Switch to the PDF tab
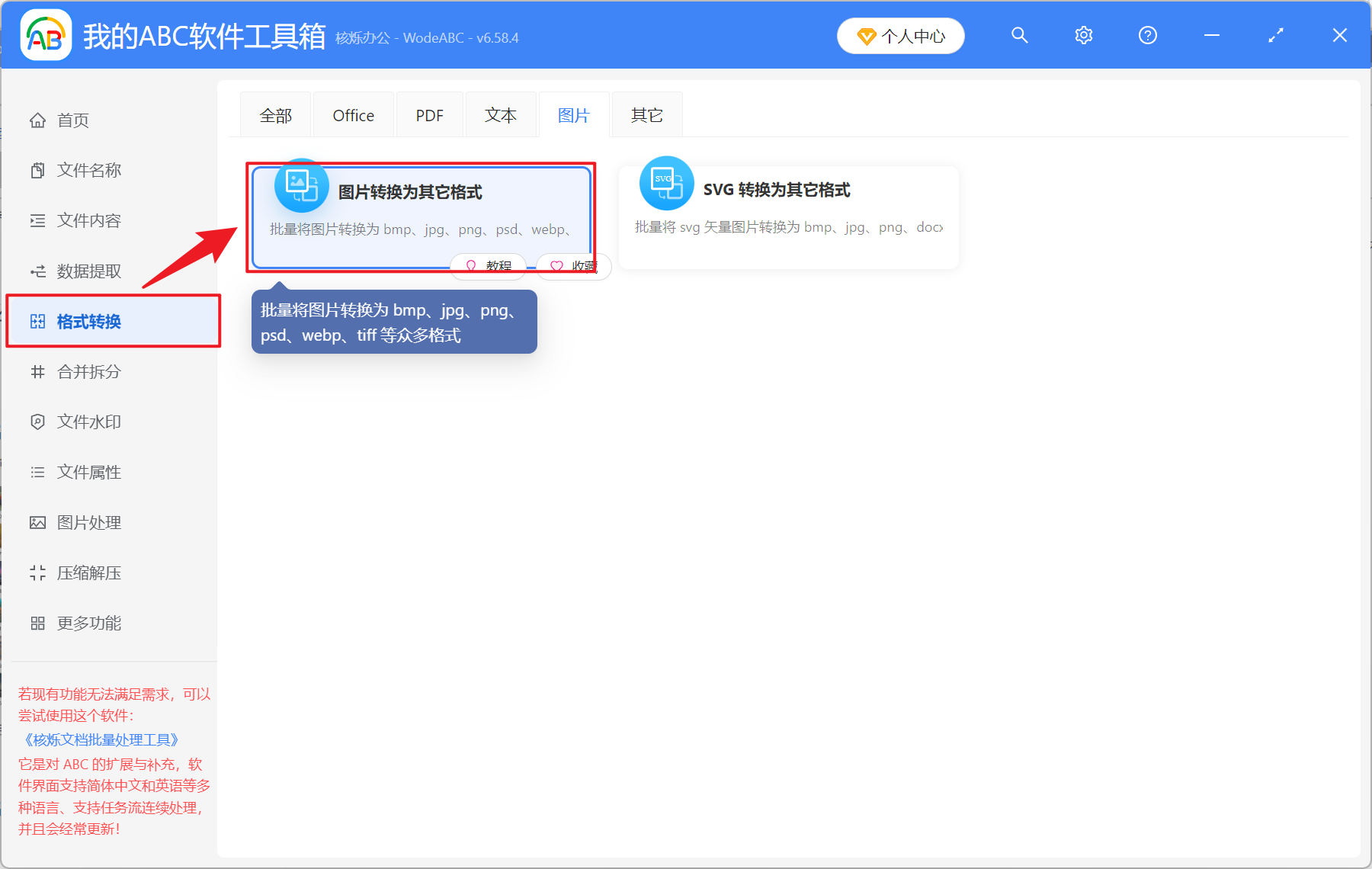 point(429,114)
